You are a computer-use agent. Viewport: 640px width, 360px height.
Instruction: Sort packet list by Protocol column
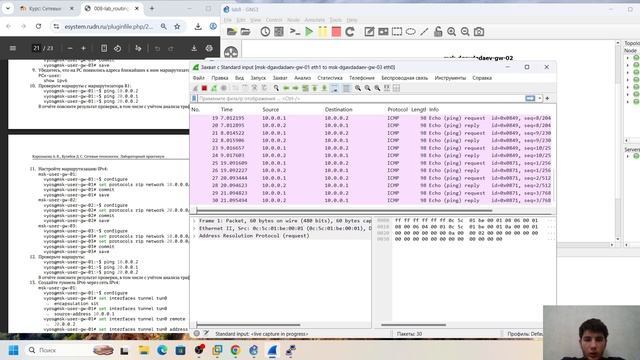pyautogui.click(x=398, y=109)
